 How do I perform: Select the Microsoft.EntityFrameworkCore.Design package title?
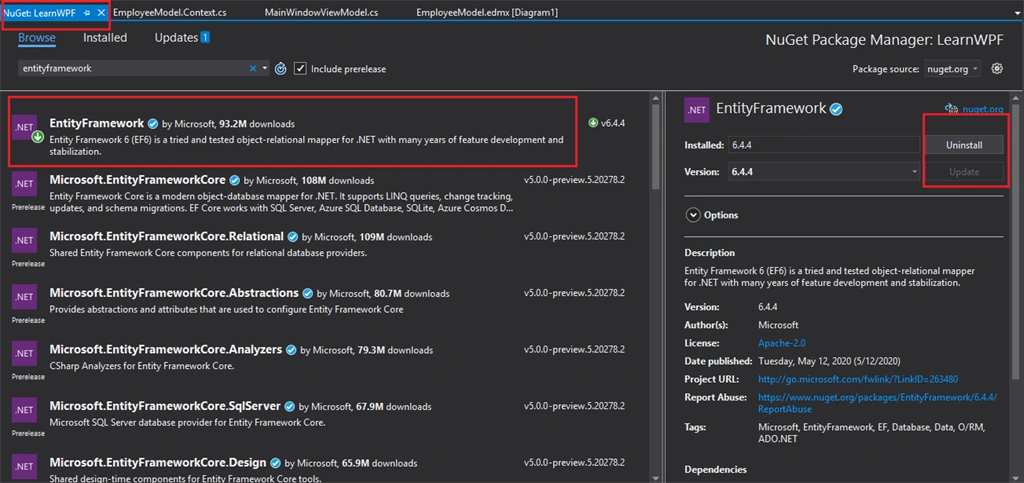158,462
